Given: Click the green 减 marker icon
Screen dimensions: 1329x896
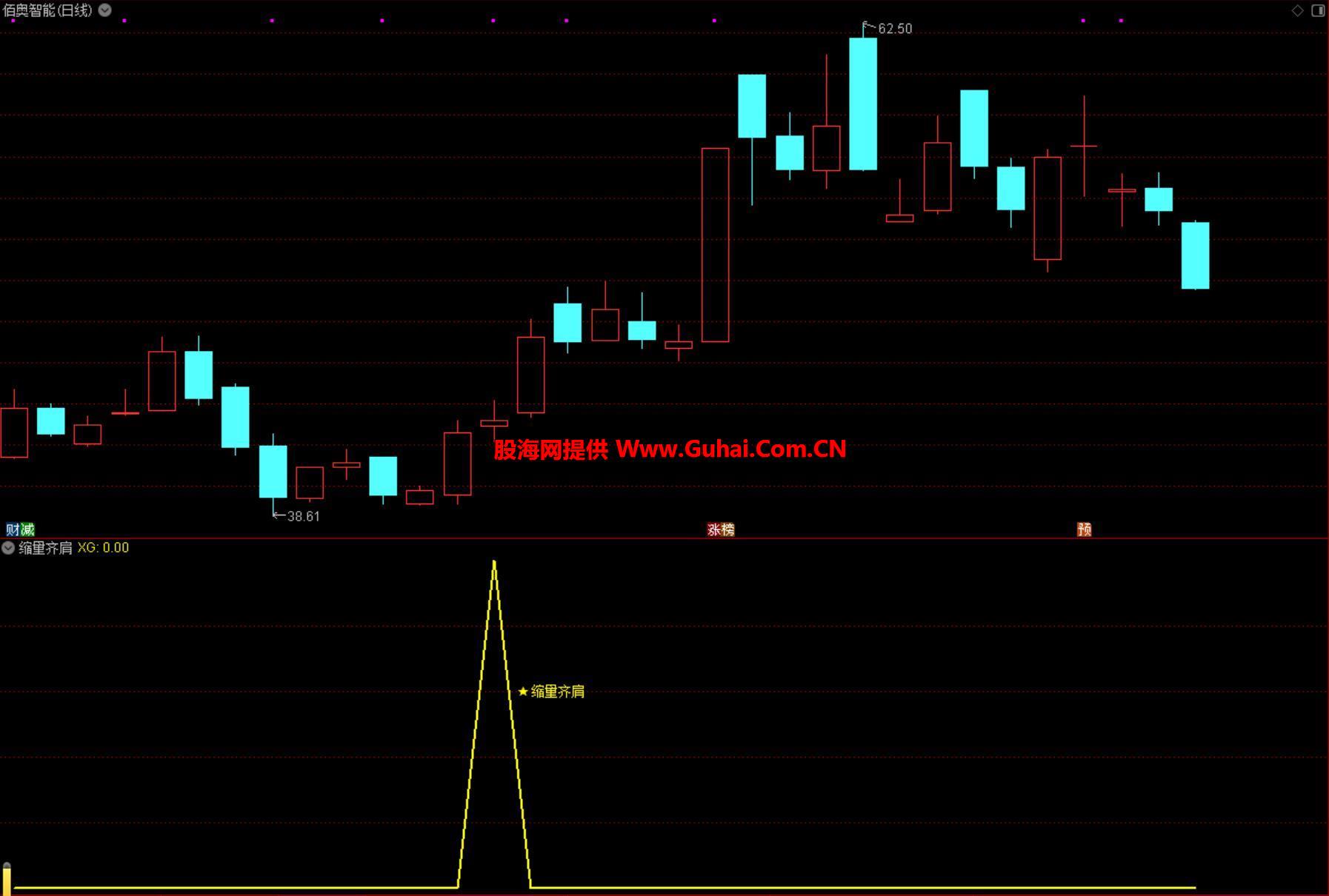Looking at the screenshot, I should click(27, 529).
